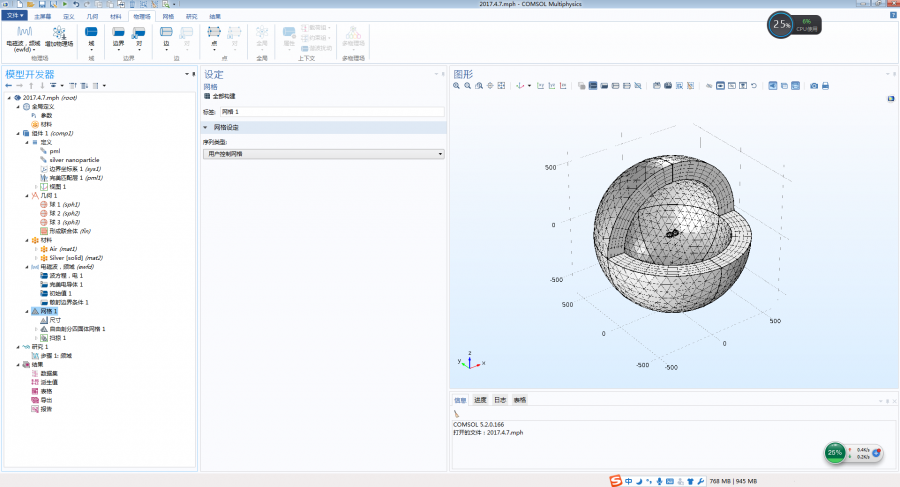
Task: Expand the Air (mat1) material node
Action: [x=35, y=249]
